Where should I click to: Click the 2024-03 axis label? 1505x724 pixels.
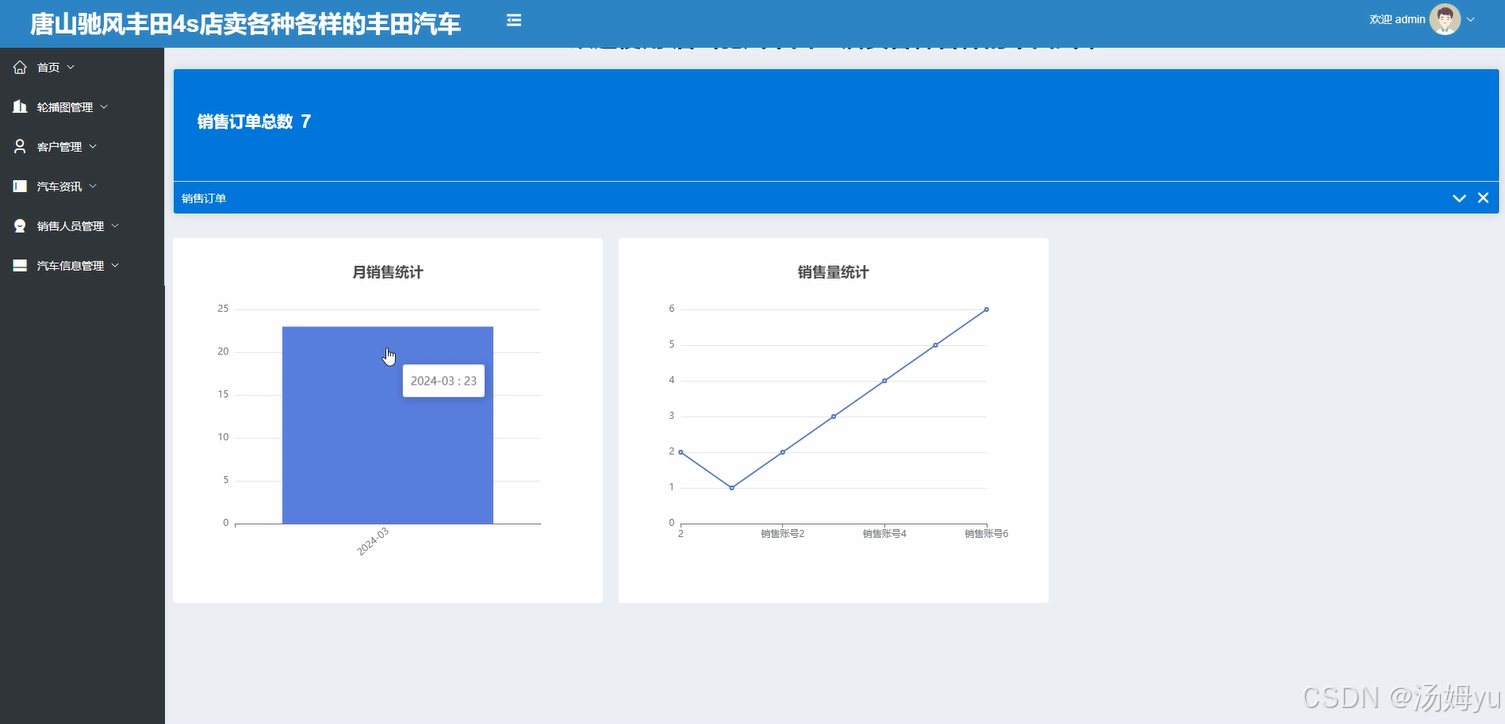[372, 542]
